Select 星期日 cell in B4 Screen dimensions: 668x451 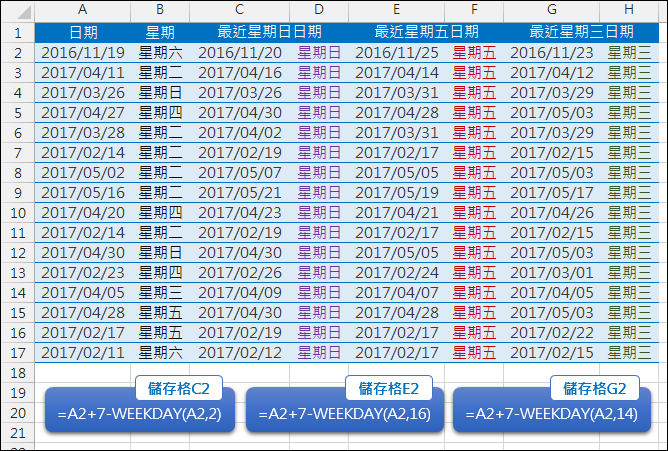160,93
